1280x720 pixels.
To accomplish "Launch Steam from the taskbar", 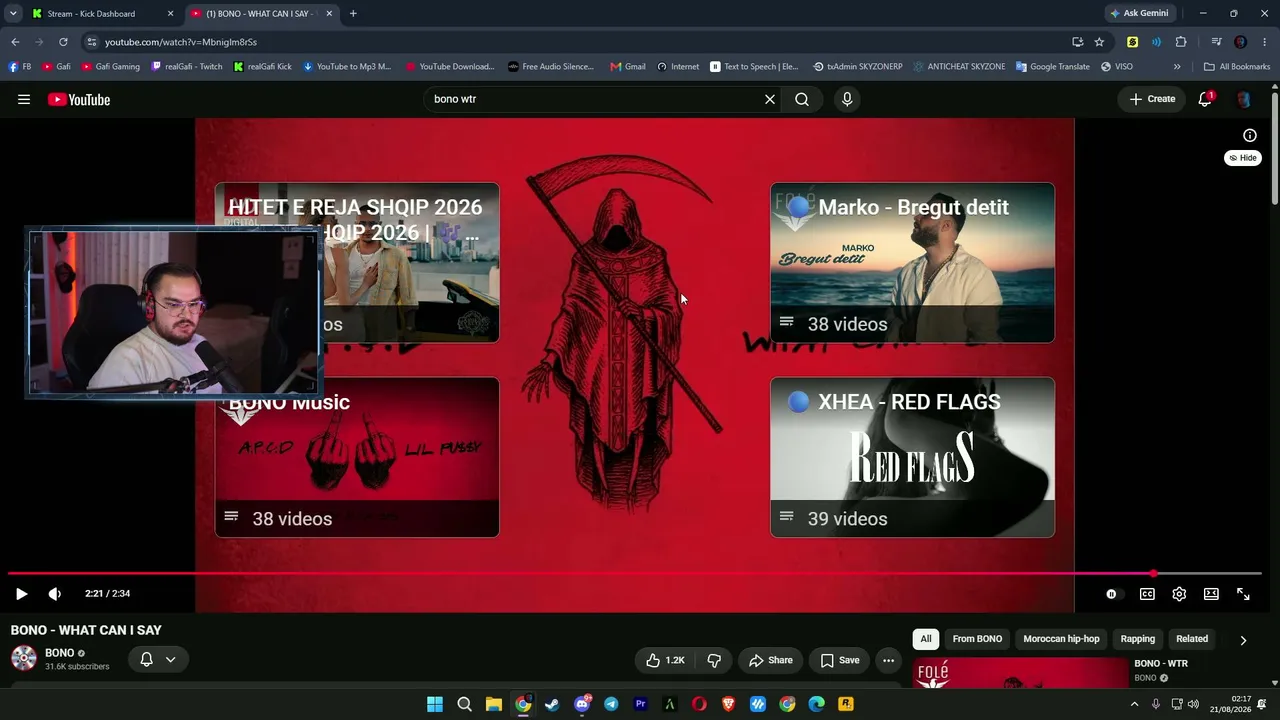I will pyautogui.click(x=552, y=704).
